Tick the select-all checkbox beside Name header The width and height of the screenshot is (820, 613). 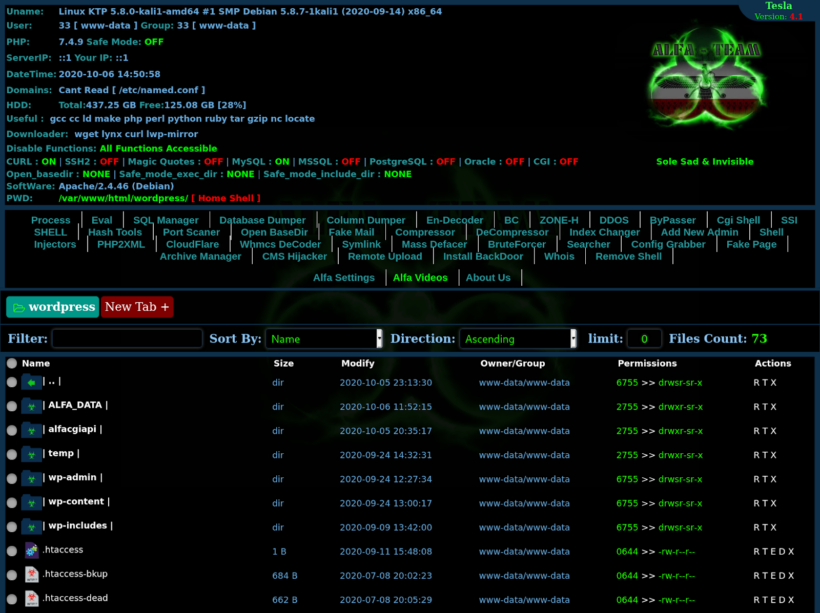click(12, 364)
